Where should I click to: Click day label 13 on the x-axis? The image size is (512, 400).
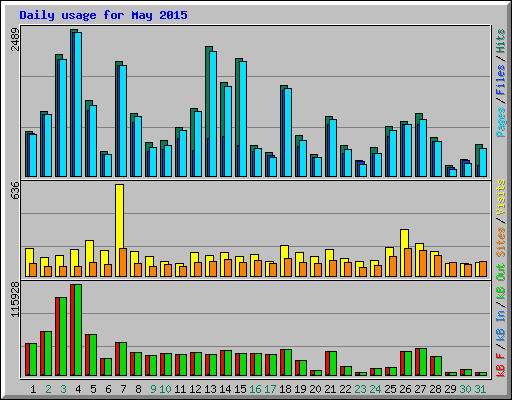210,389
